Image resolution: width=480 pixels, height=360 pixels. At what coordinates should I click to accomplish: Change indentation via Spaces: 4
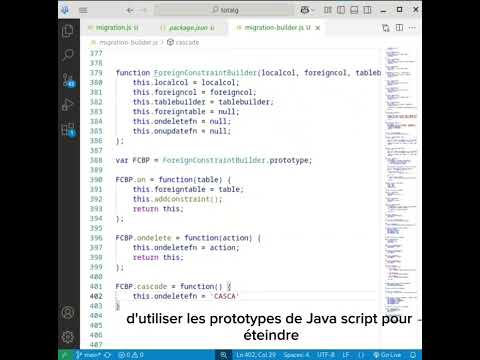pyautogui.click(x=297, y=355)
